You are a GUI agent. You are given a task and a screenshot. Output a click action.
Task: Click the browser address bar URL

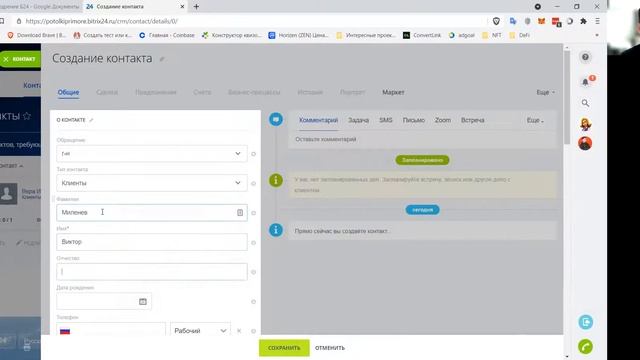point(102,21)
